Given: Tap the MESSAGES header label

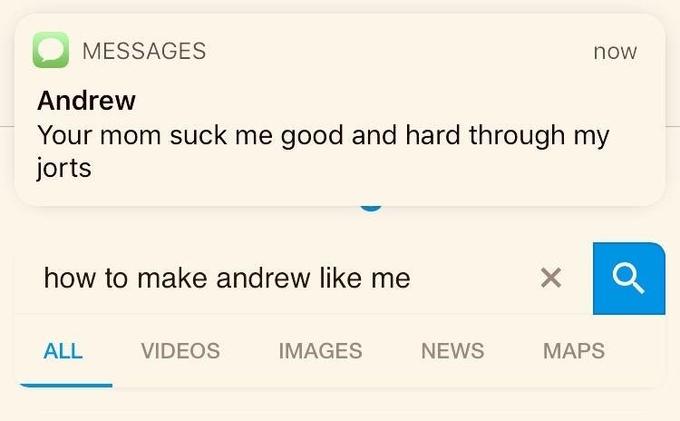Looking at the screenshot, I should coord(144,51).
